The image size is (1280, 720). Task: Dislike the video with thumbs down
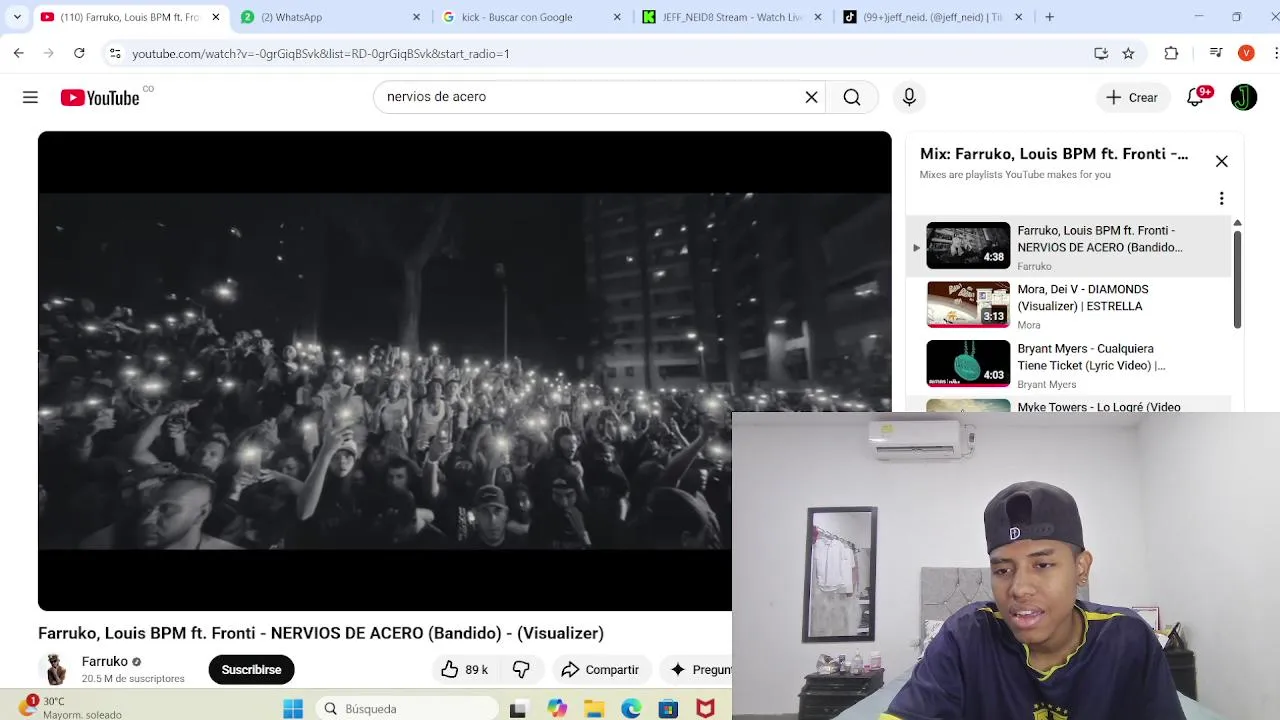(521, 669)
